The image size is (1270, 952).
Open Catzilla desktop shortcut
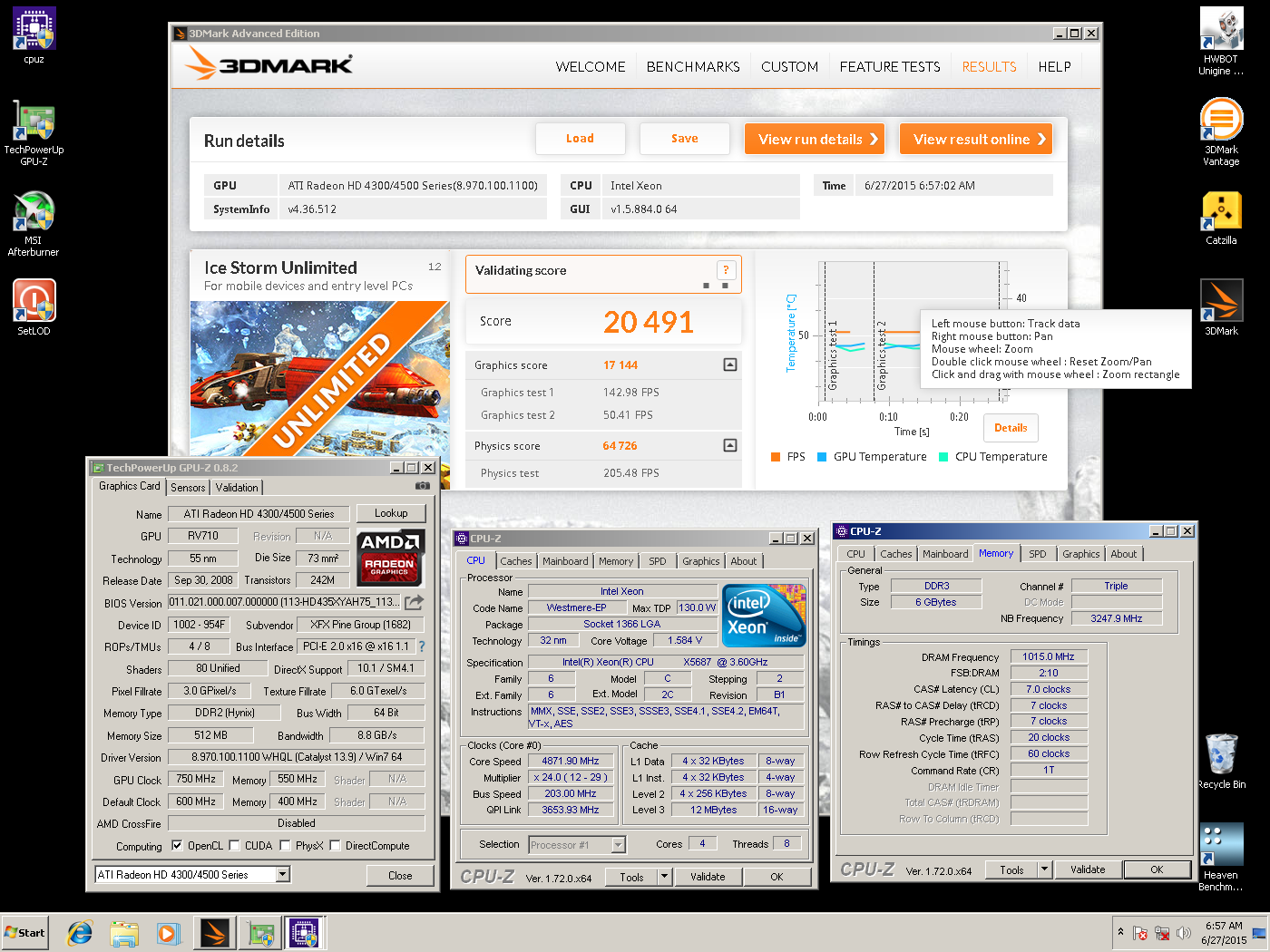pos(1221,219)
